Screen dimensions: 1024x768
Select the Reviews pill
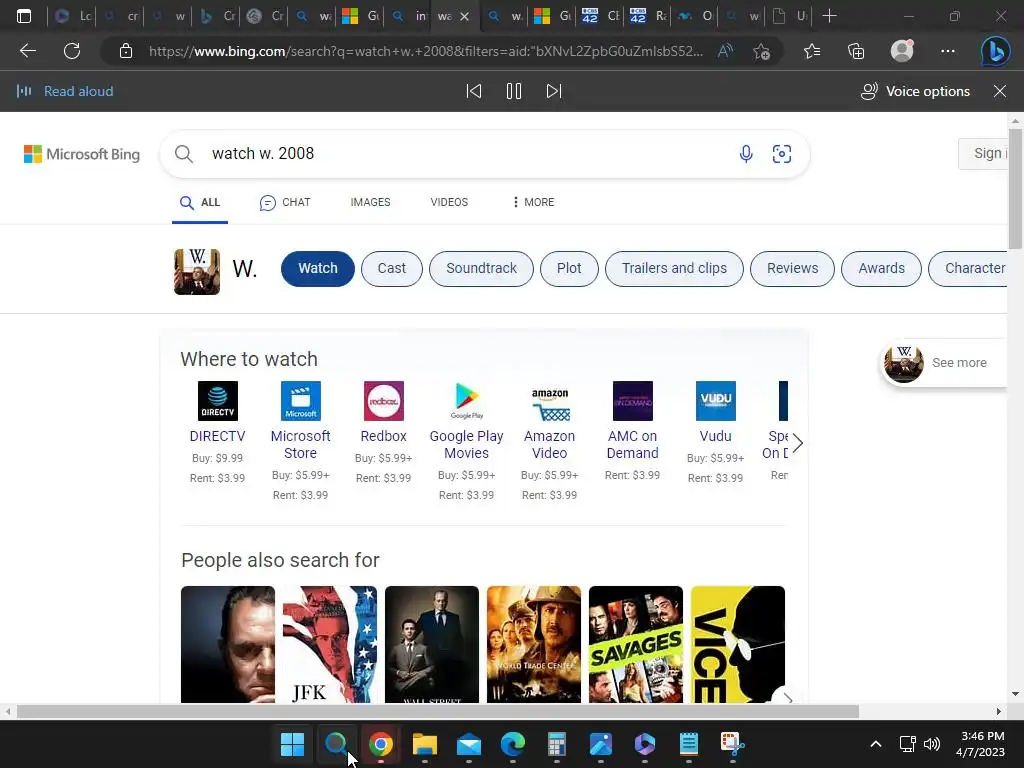point(792,268)
